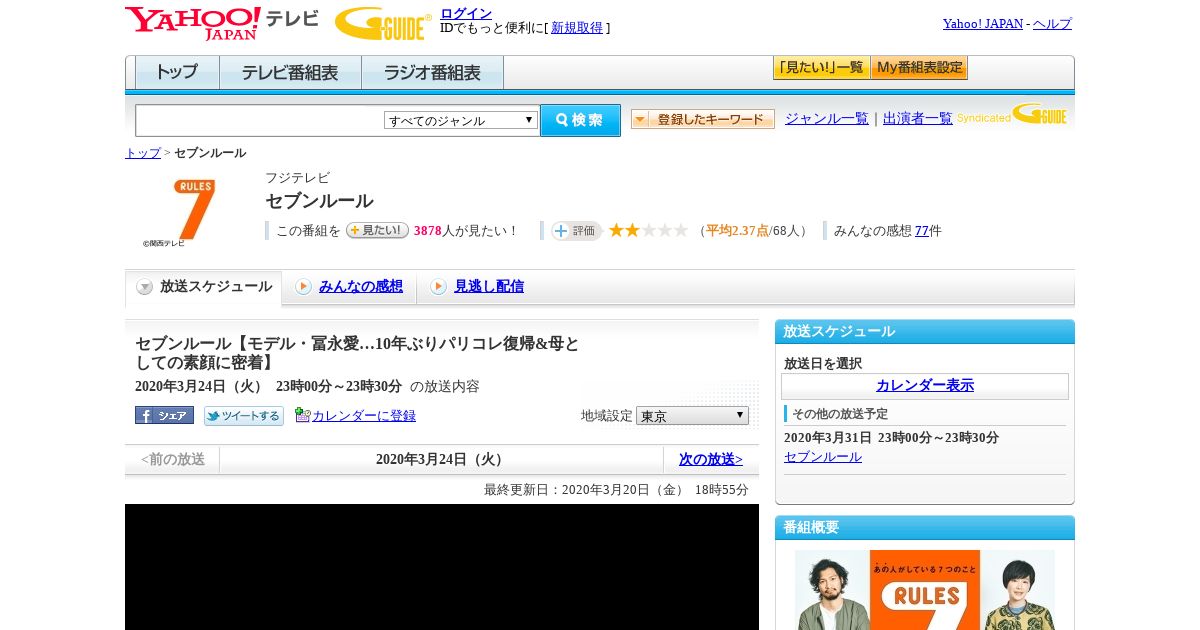Open the セブンルール link under March 31 schedule
This screenshot has width=1200, height=630.
(823, 457)
